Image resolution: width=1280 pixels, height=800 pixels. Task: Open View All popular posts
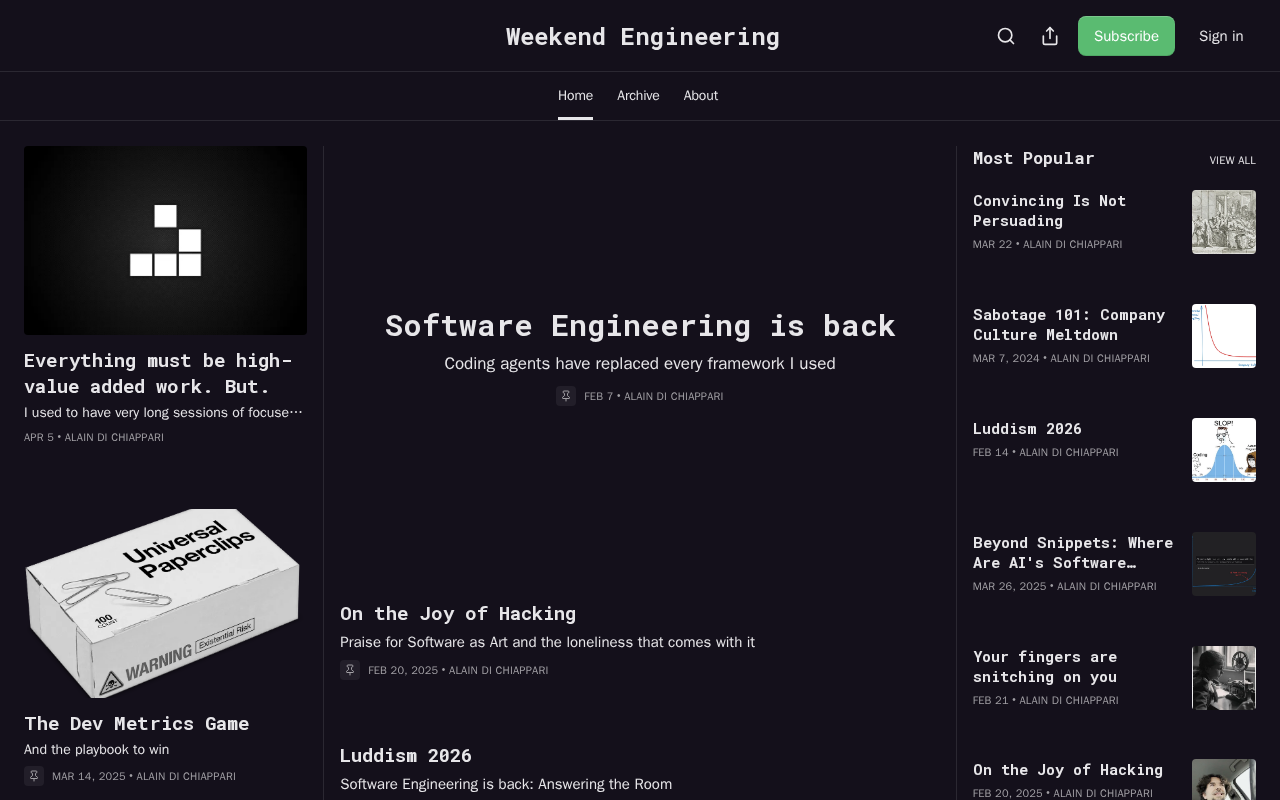(x=1232, y=160)
